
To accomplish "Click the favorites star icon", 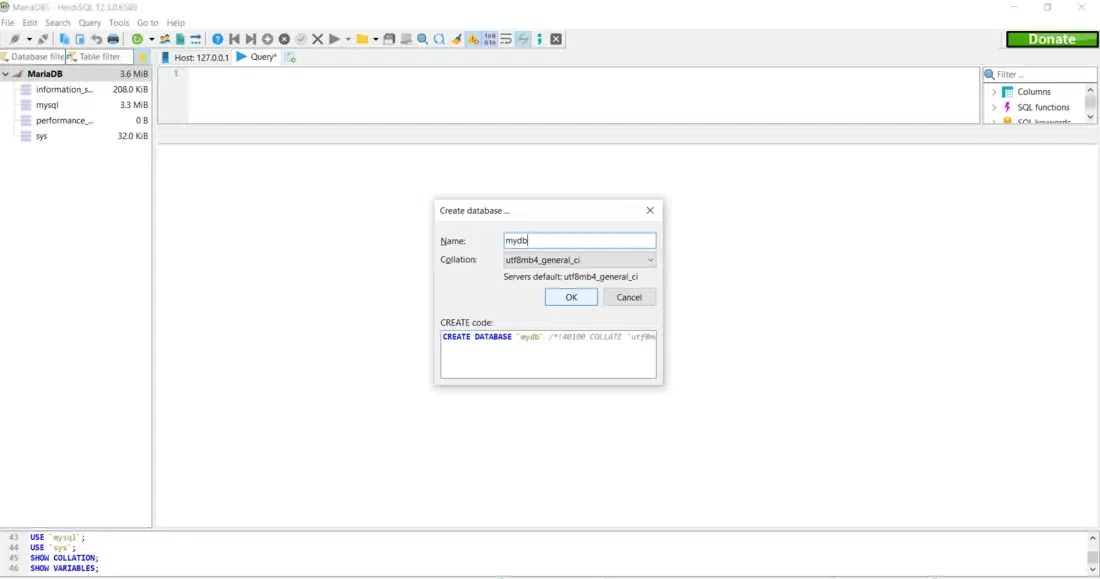I will pos(142,57).
